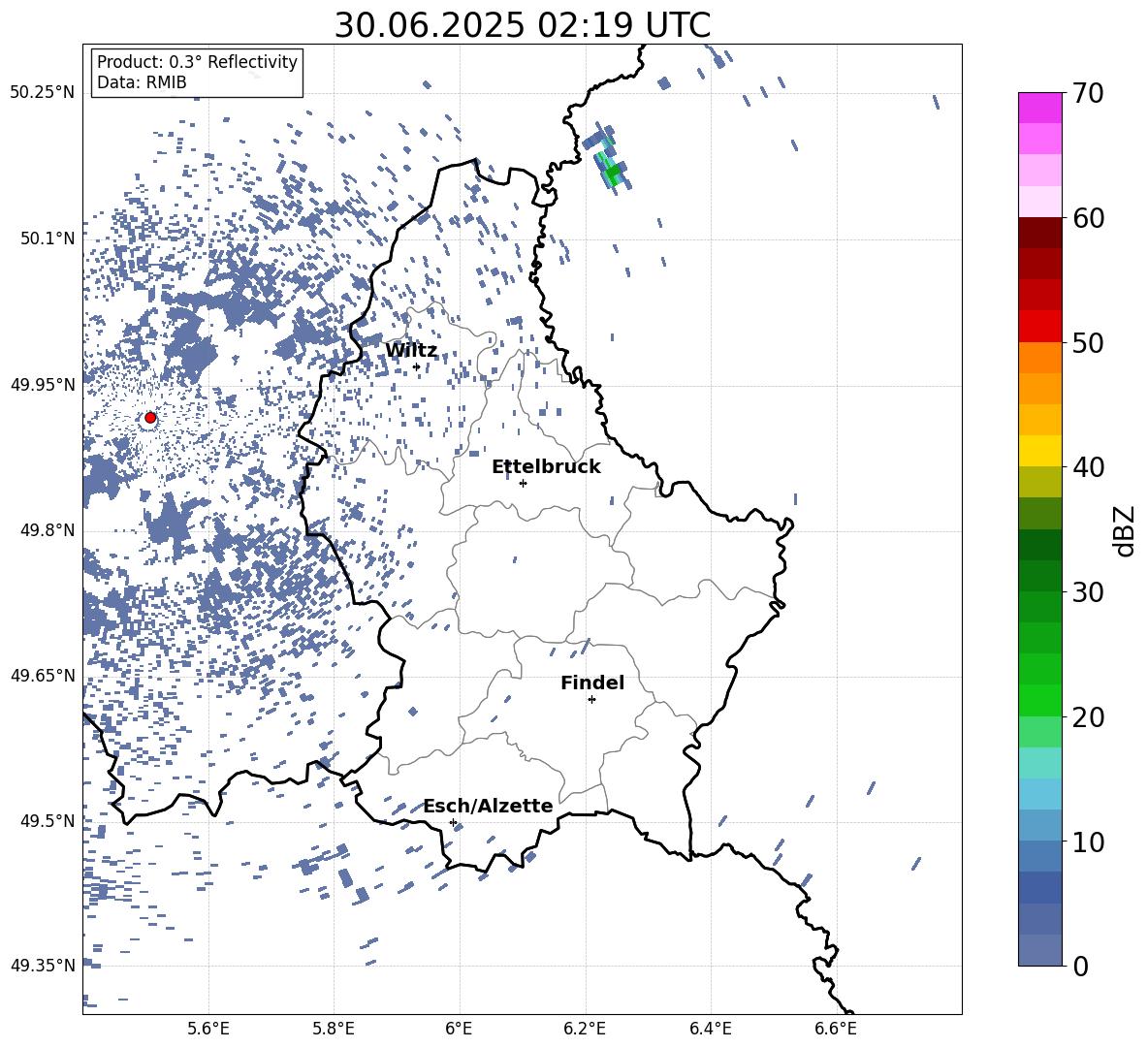
Task: Click the Wiltz station cross marker
Action: [417, 366]
